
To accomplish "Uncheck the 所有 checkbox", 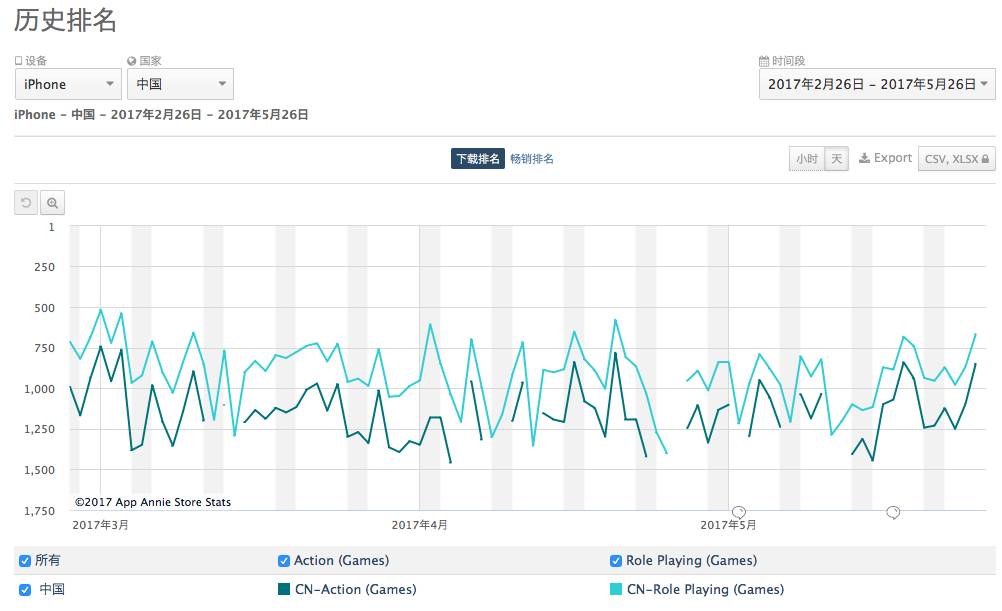I will (25, 561).
